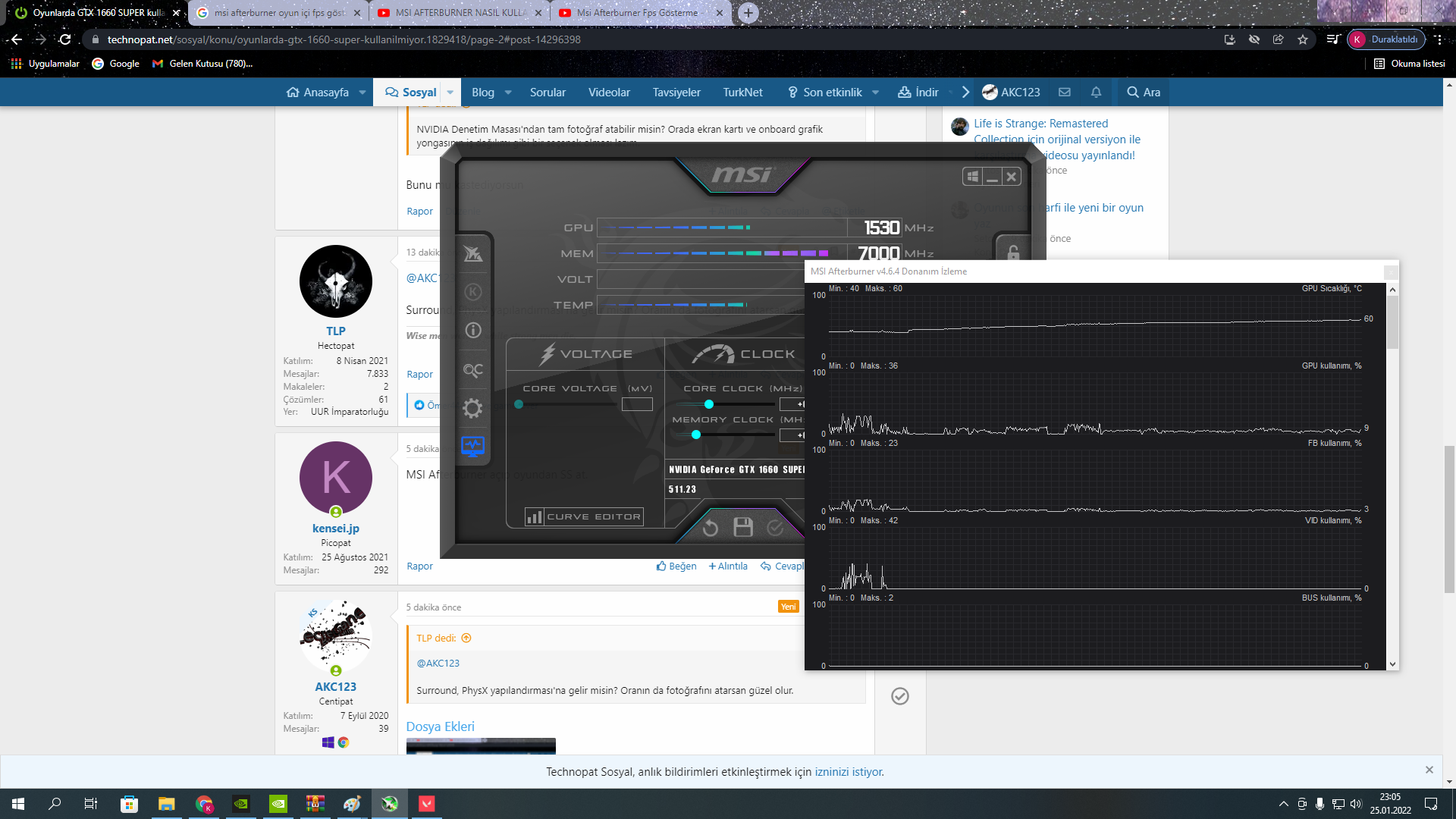The width and height of the screenshot is (1456, 819).
Task: Click reset settings arrow icon
Action: tap(710, 528)
